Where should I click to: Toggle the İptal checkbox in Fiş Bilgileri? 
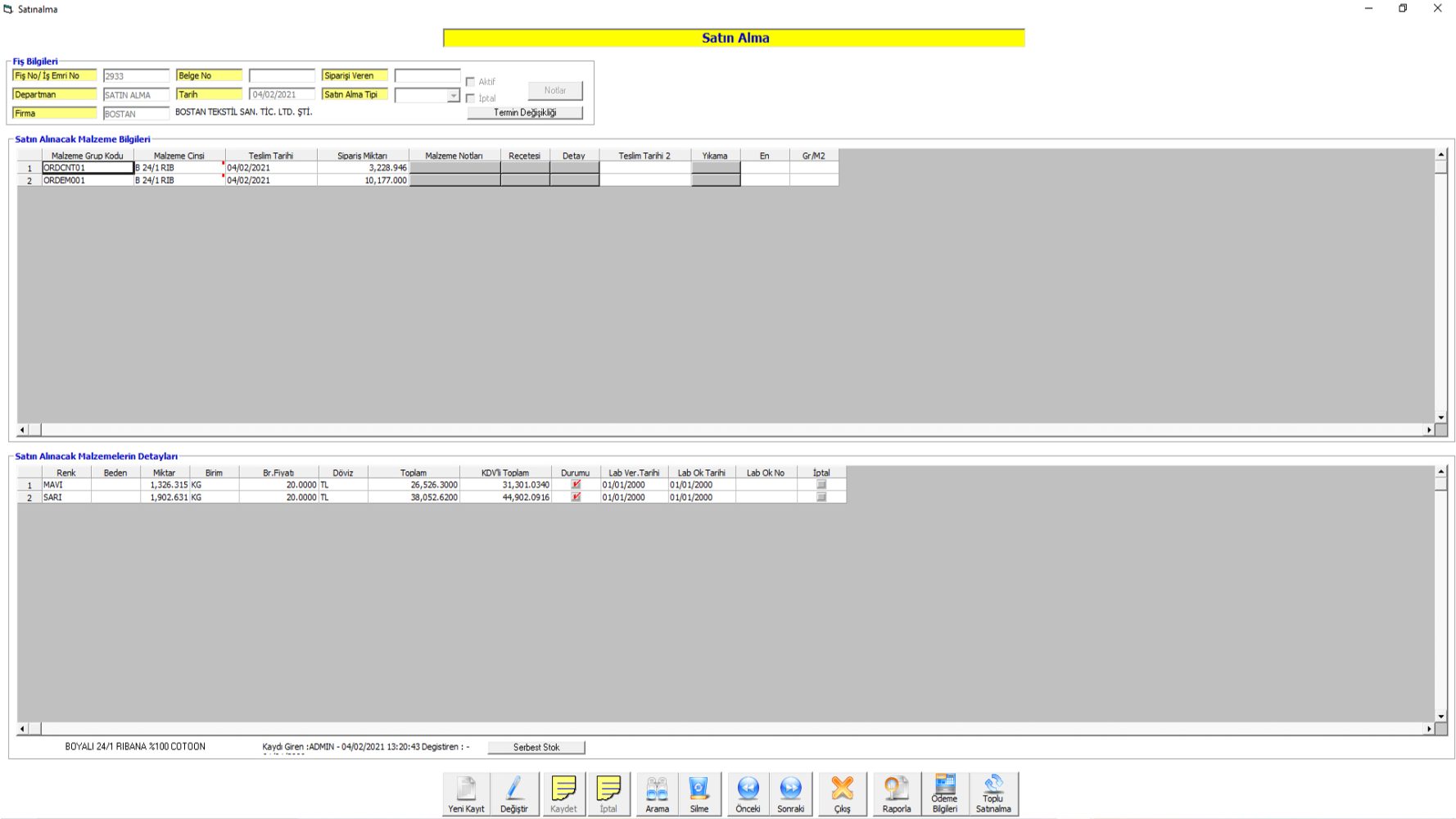coord(471,98)
